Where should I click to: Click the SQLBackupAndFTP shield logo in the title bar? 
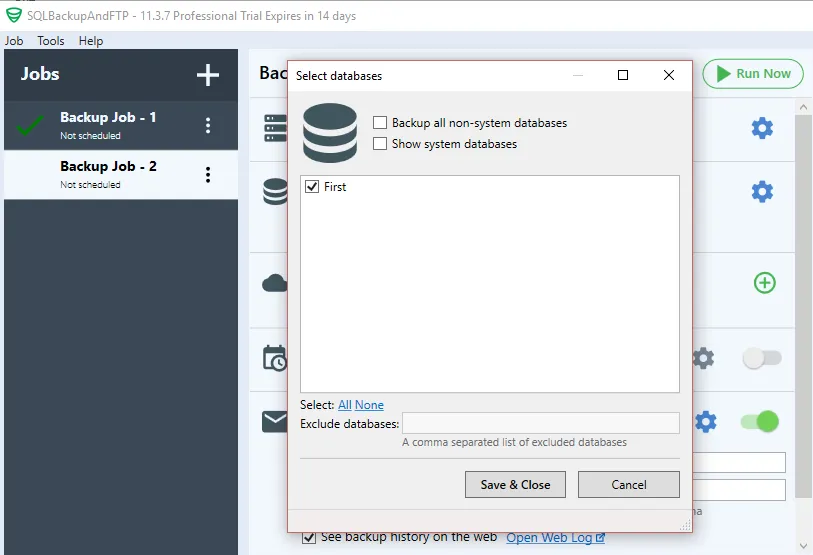point(14,15)
